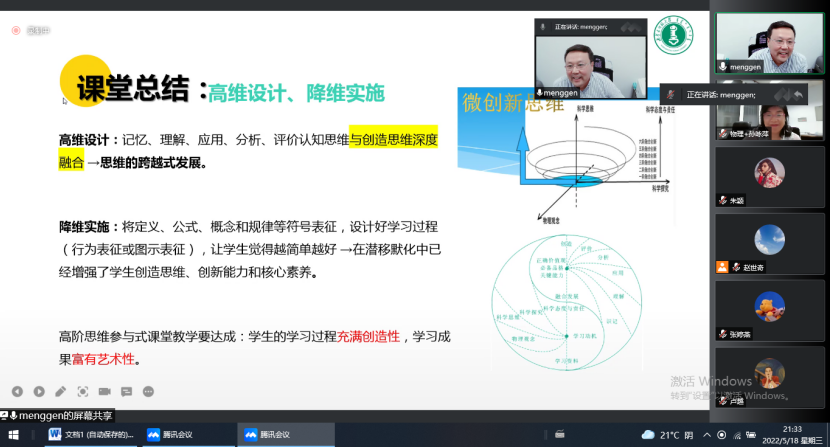
Task: Open more options ellipsis in slide toolbar
Action: (x=148, y=391)
